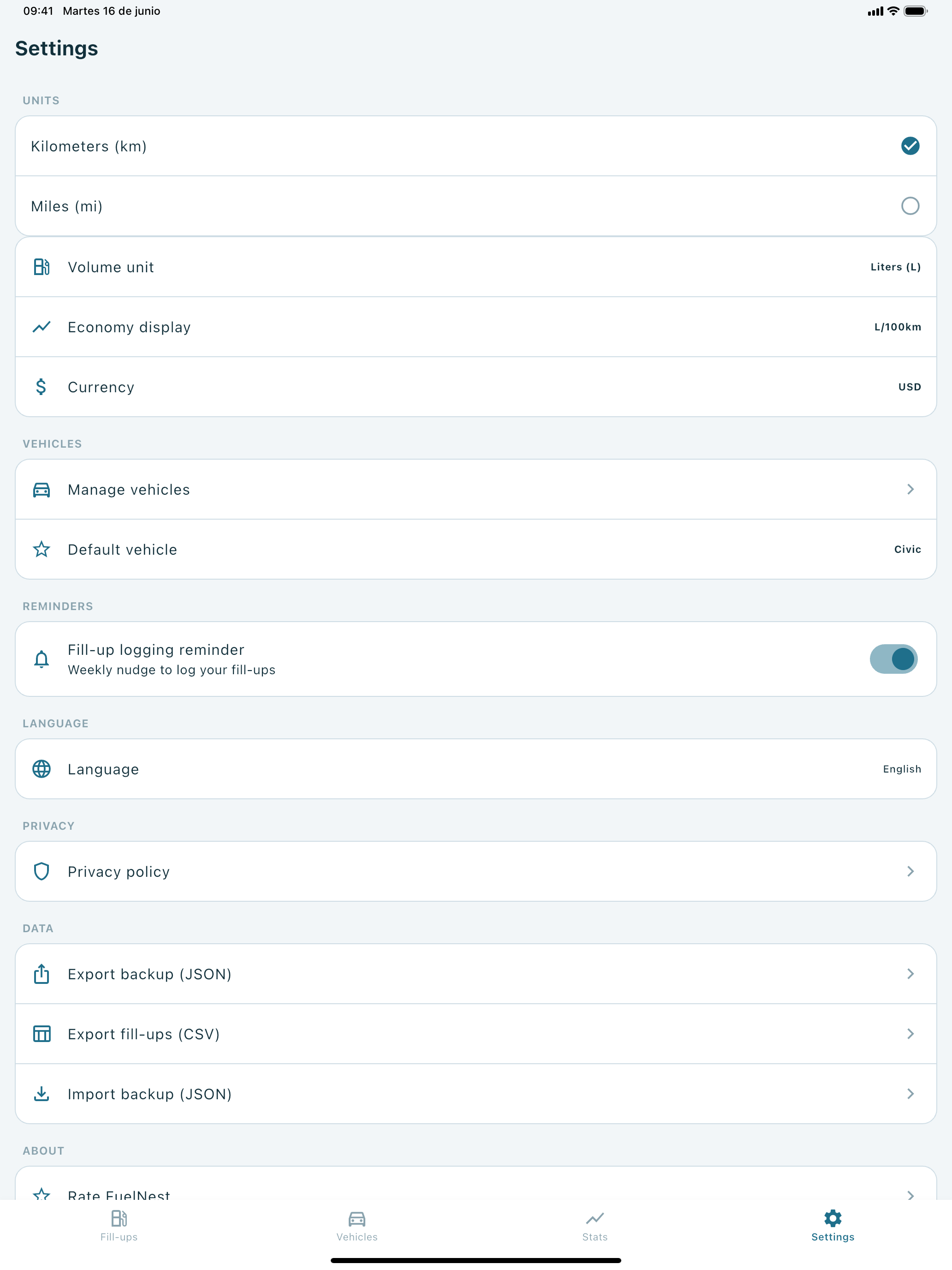Open Currency picker showing USD
This screenshot has width=952, height=1270.
click(910, 386)
